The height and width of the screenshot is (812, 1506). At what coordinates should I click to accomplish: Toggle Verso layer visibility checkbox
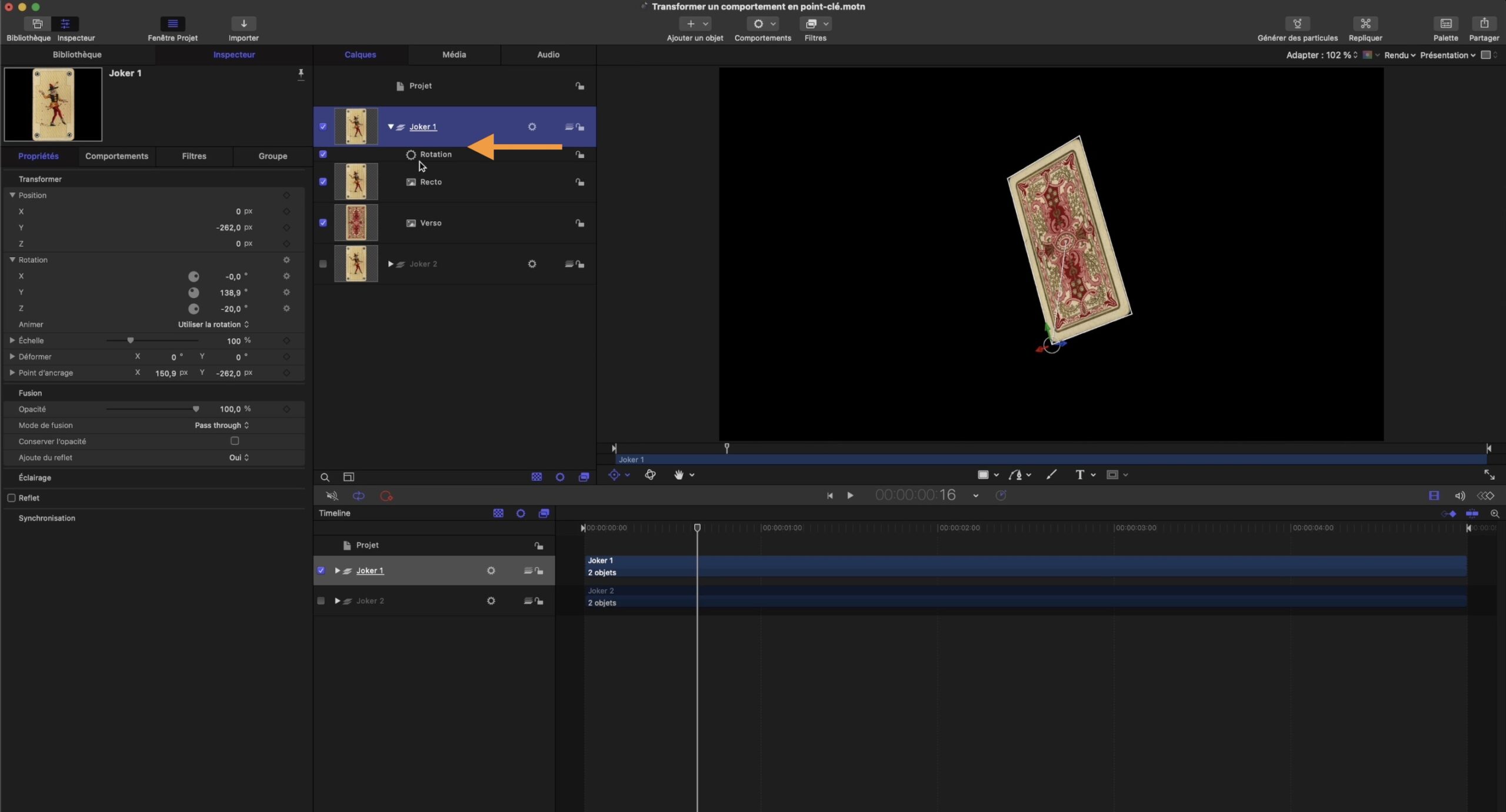[323, 223]
